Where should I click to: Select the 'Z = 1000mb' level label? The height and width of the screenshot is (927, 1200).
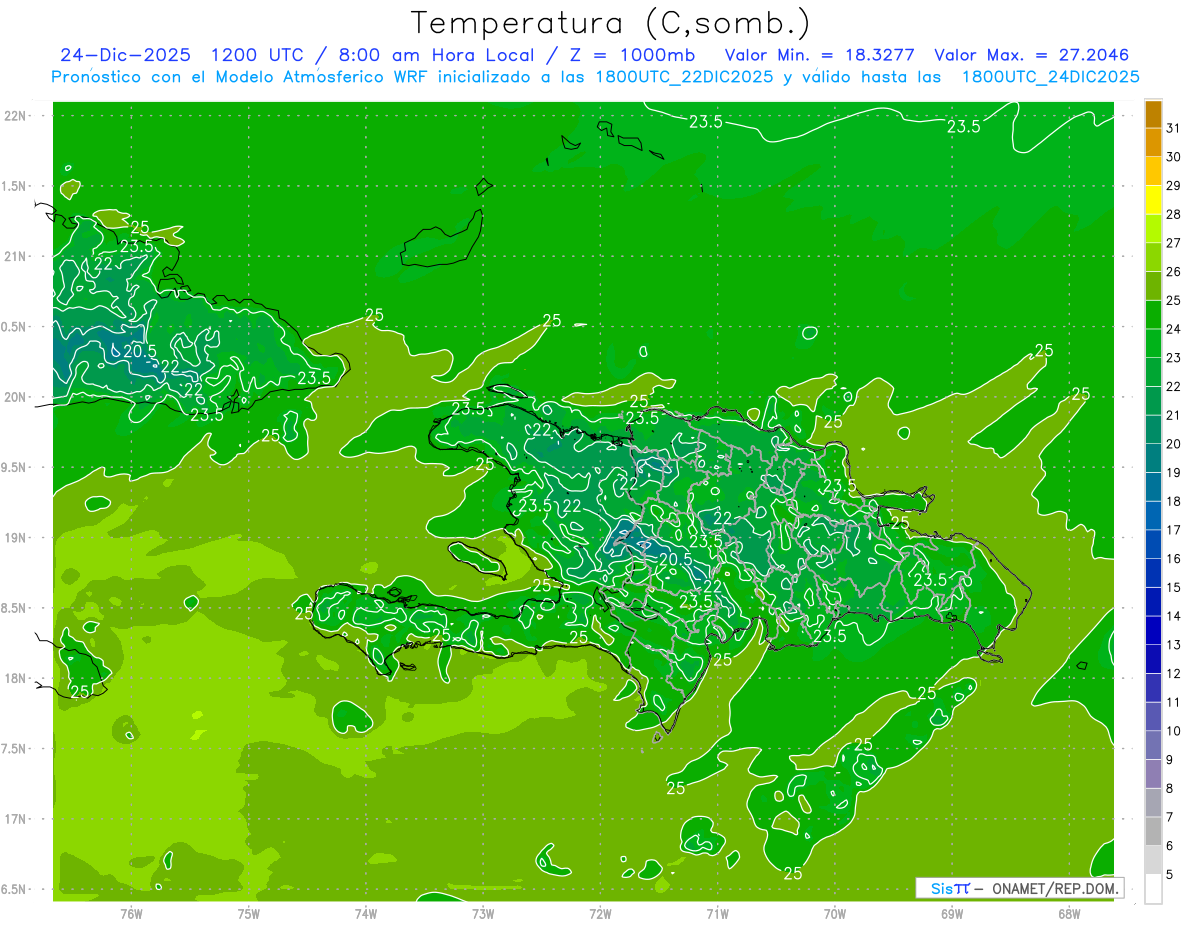coord(635,55)
